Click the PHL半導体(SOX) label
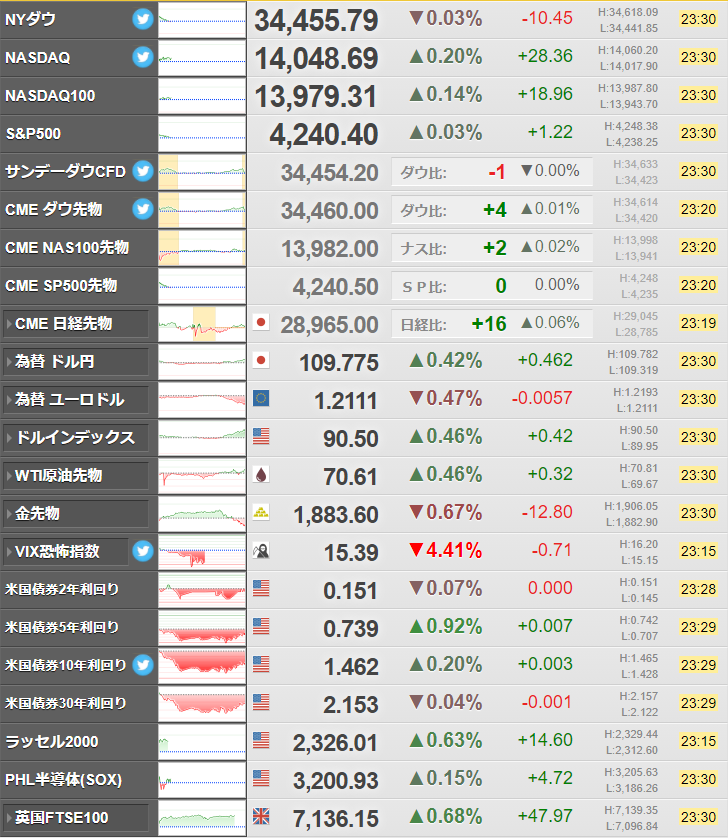This screenshot has height=838, width=728. coord(64,780)
